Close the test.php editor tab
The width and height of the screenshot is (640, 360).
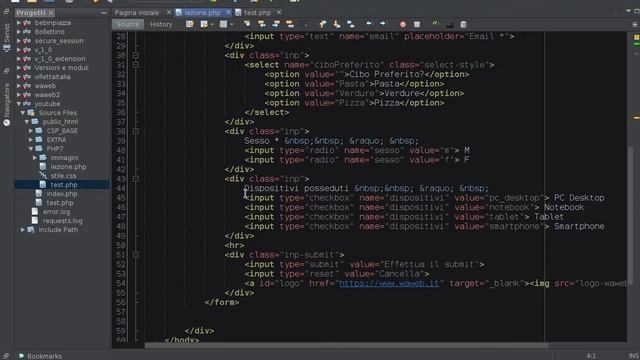279,13
